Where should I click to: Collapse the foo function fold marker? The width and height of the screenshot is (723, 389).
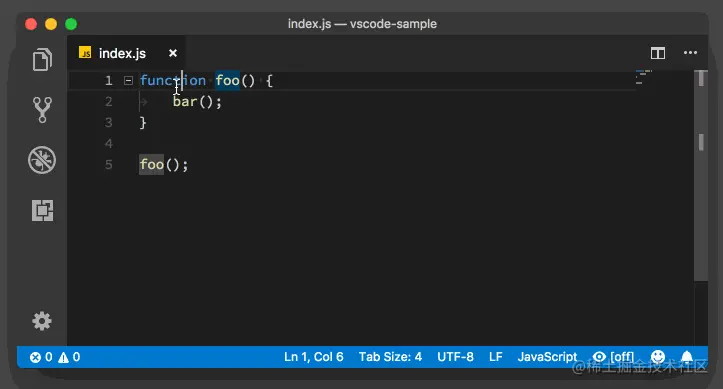point(128,81)
